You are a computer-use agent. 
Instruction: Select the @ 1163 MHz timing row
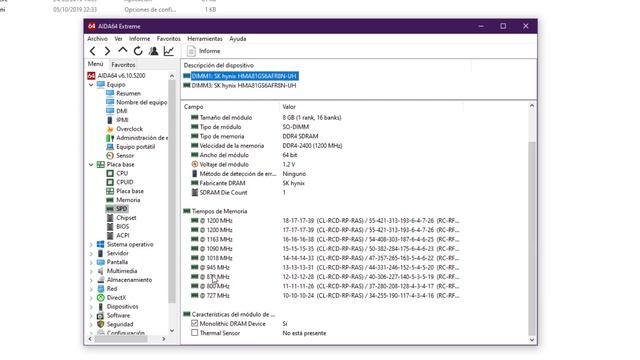325,240
